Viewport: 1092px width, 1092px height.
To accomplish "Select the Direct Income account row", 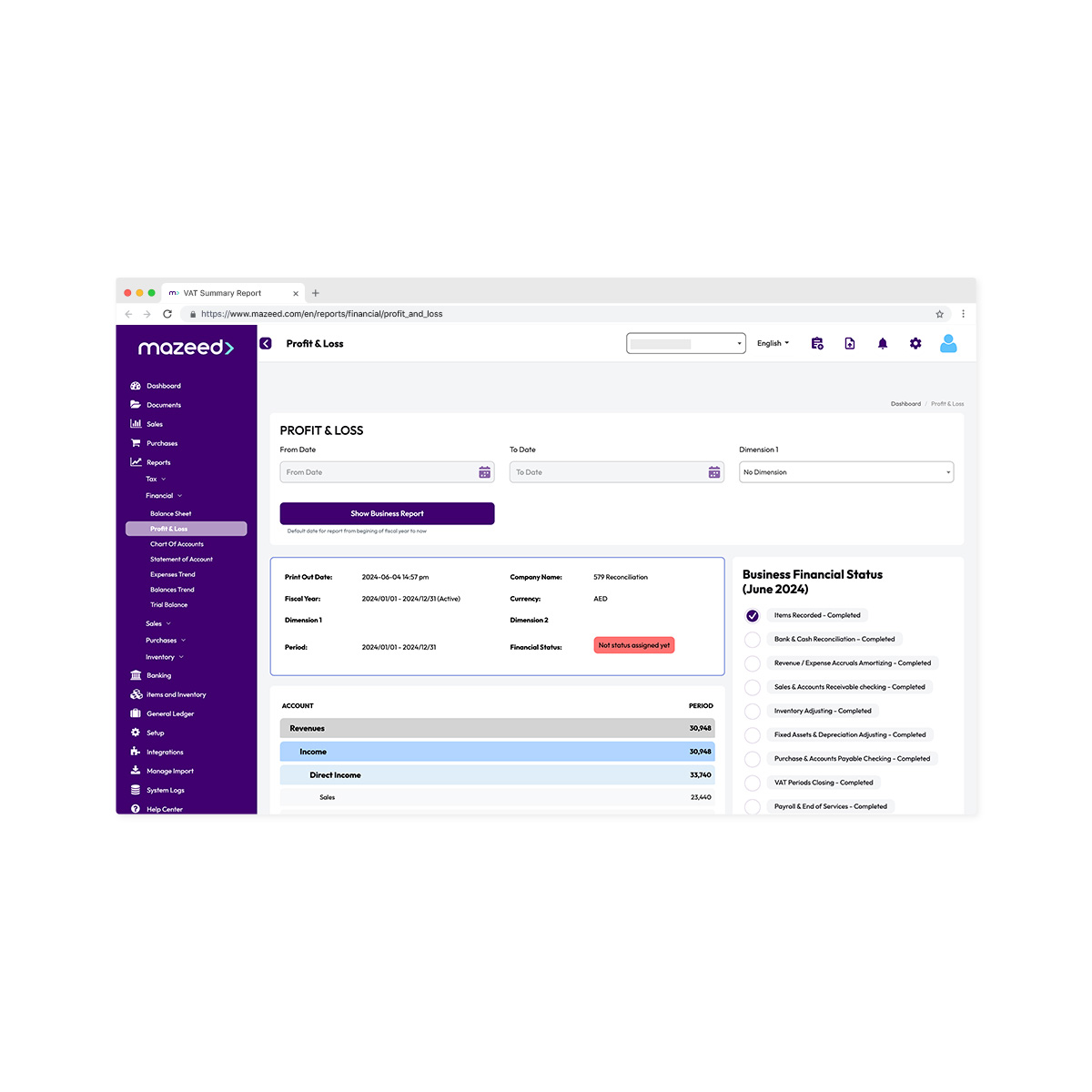I will (x=498, y=775).
